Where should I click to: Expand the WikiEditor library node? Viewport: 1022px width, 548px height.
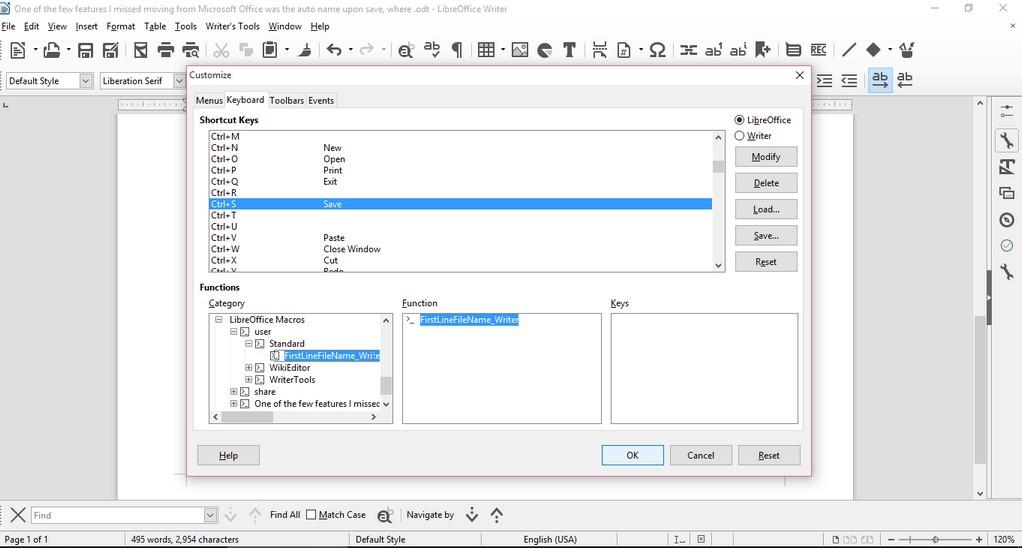[248, 368]
